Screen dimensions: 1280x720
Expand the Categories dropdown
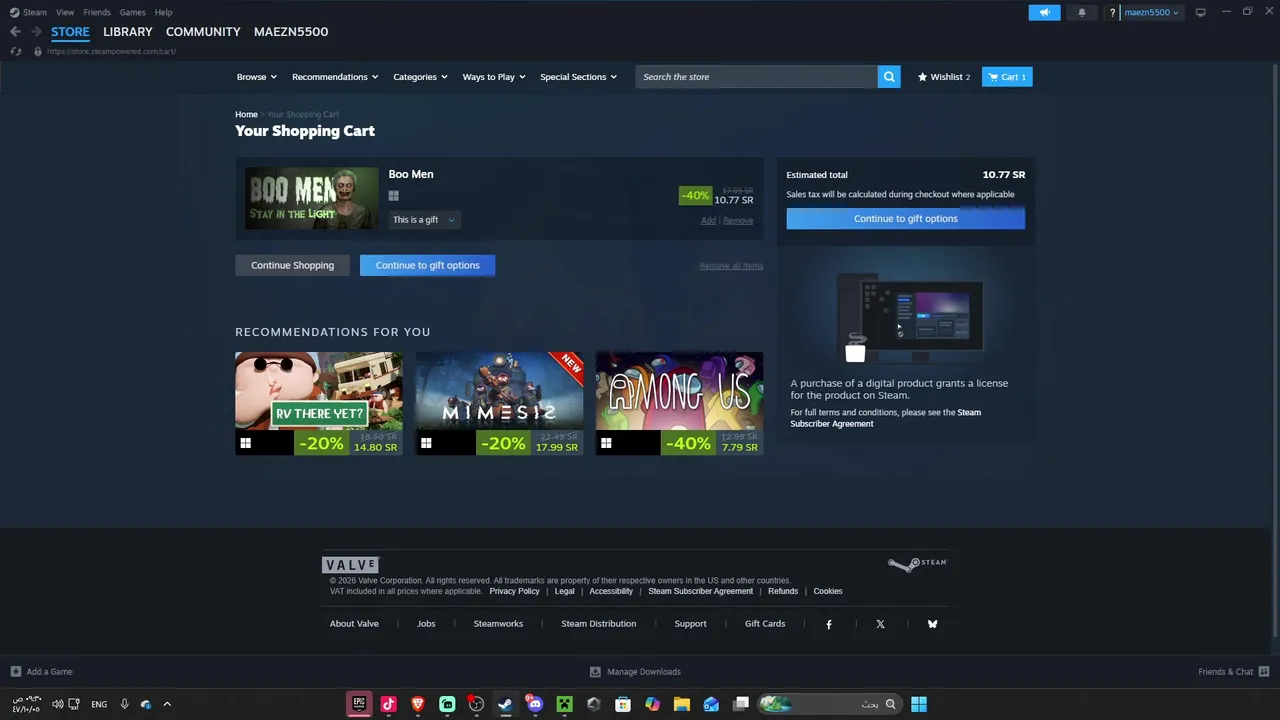click(420, 77)
